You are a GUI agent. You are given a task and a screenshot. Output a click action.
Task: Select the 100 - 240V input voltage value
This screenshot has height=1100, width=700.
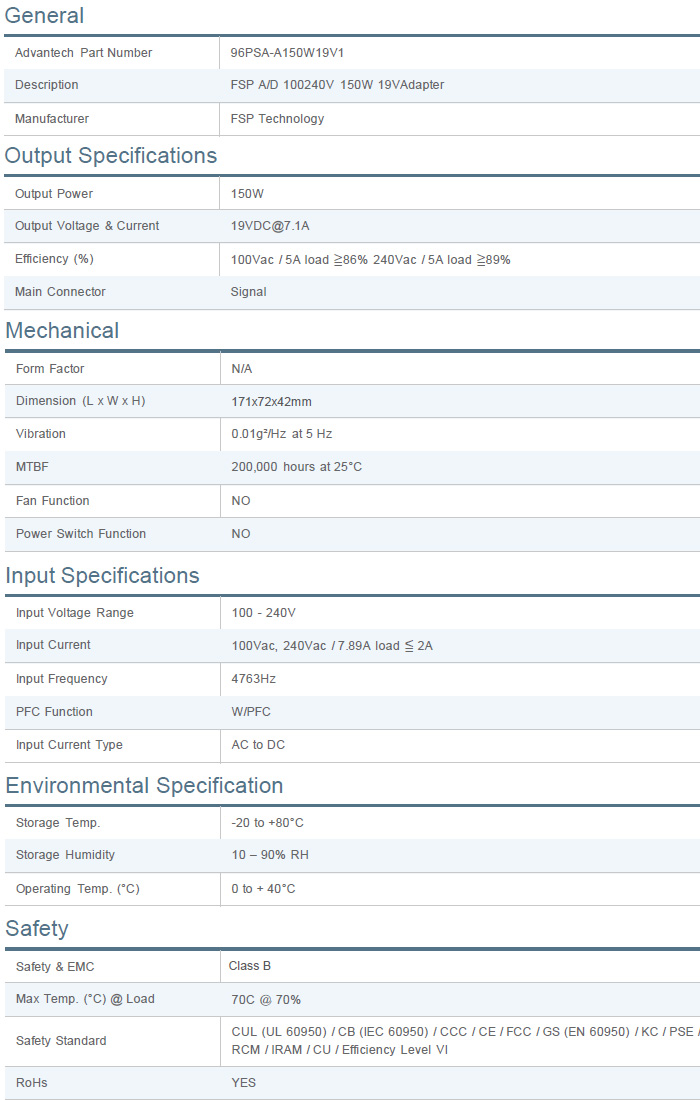click(264, 613)
